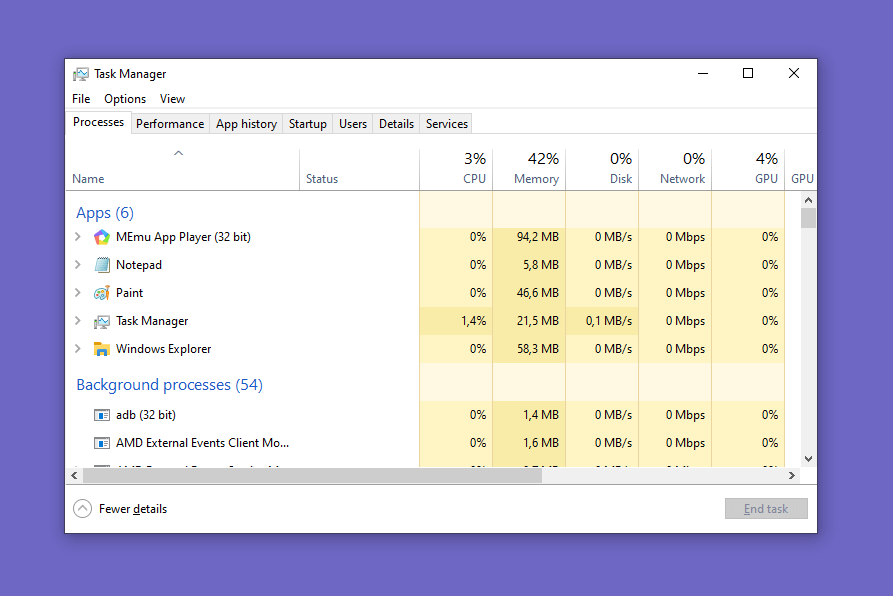Expand the MEmu App Player row
893x596 pixels.
pyautogui.click(x=78, y=236)
